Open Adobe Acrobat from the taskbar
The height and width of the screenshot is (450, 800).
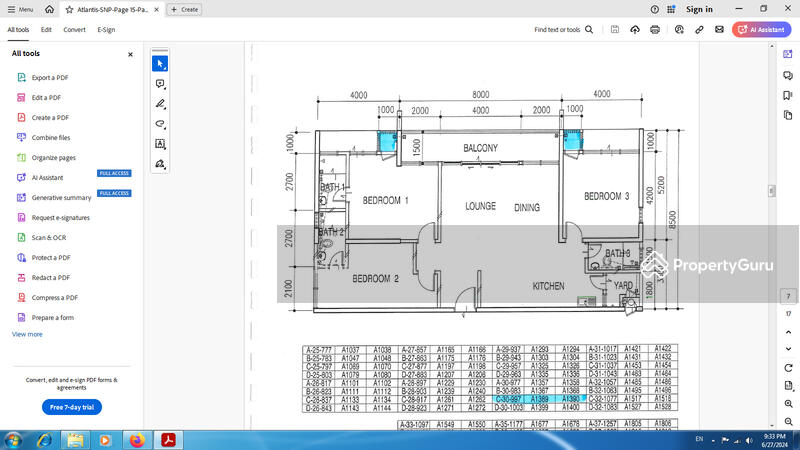pos(168,440)
